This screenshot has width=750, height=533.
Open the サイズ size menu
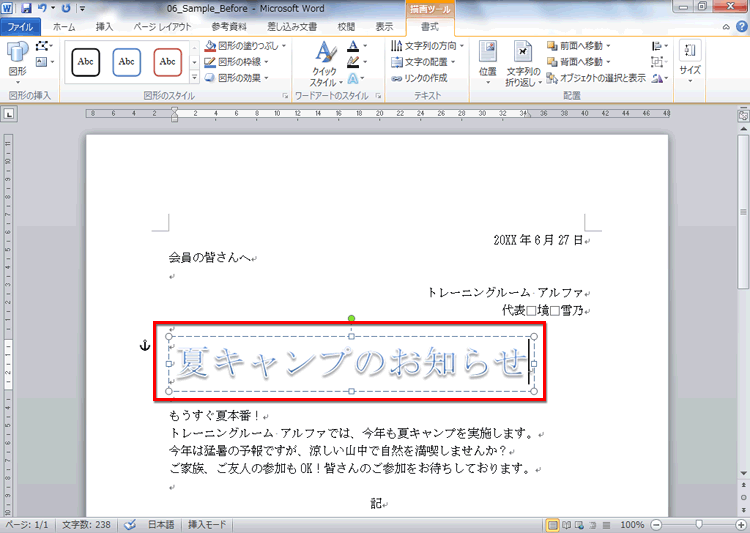point(690,62)
